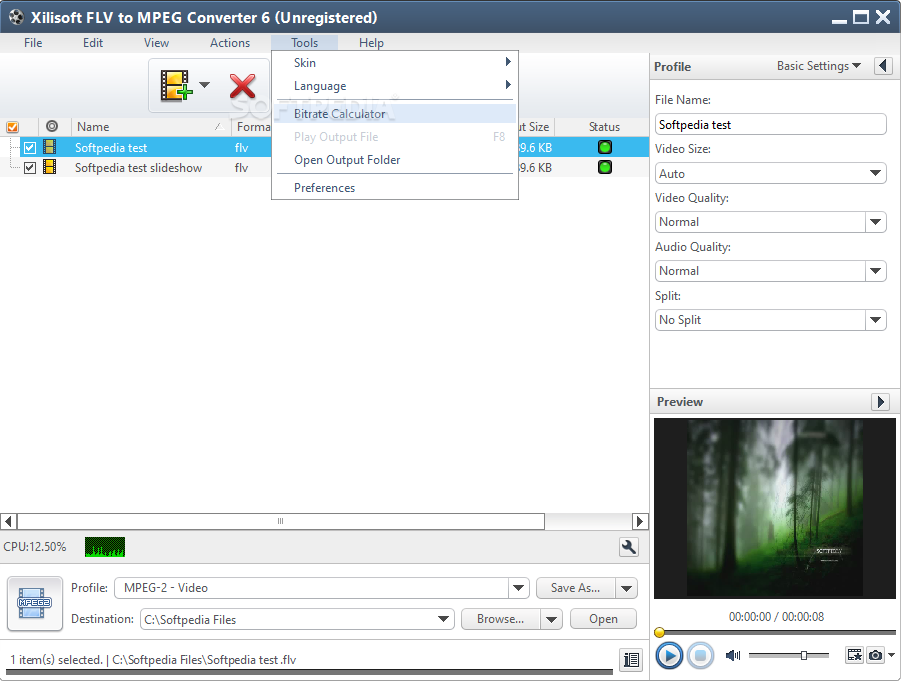Click the red X Remove button
Screen dimensions: 901x681
(242, 86)
